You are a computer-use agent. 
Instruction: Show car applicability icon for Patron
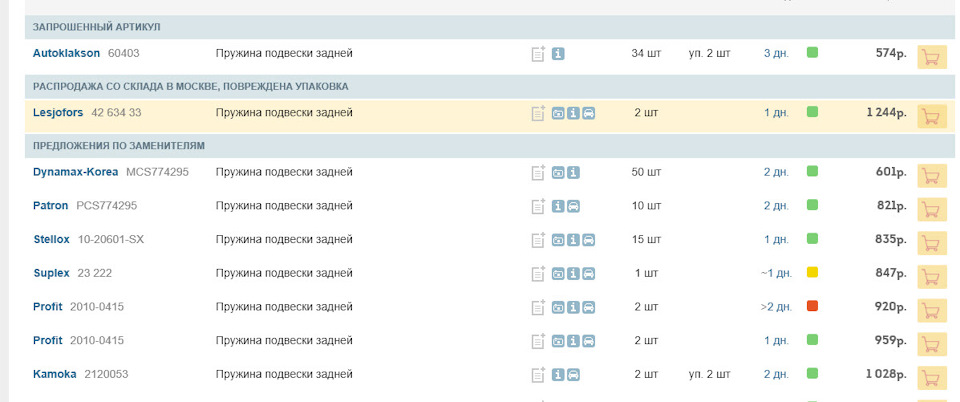pyautogui.click(x=573, y=206)
